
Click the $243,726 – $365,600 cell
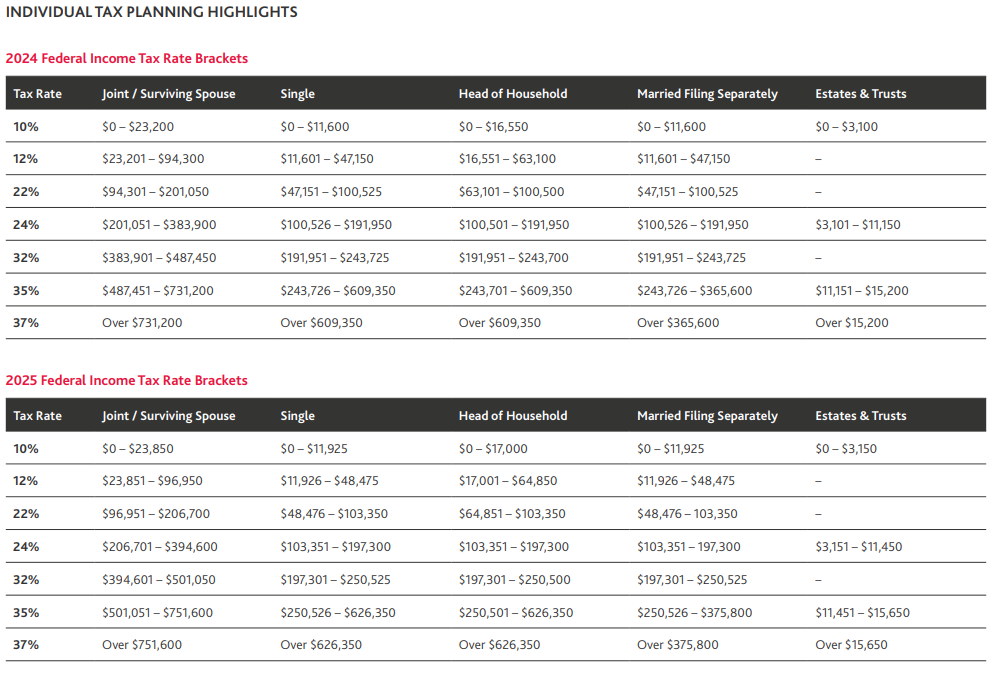pyautogui.click(x=695, y=291)
